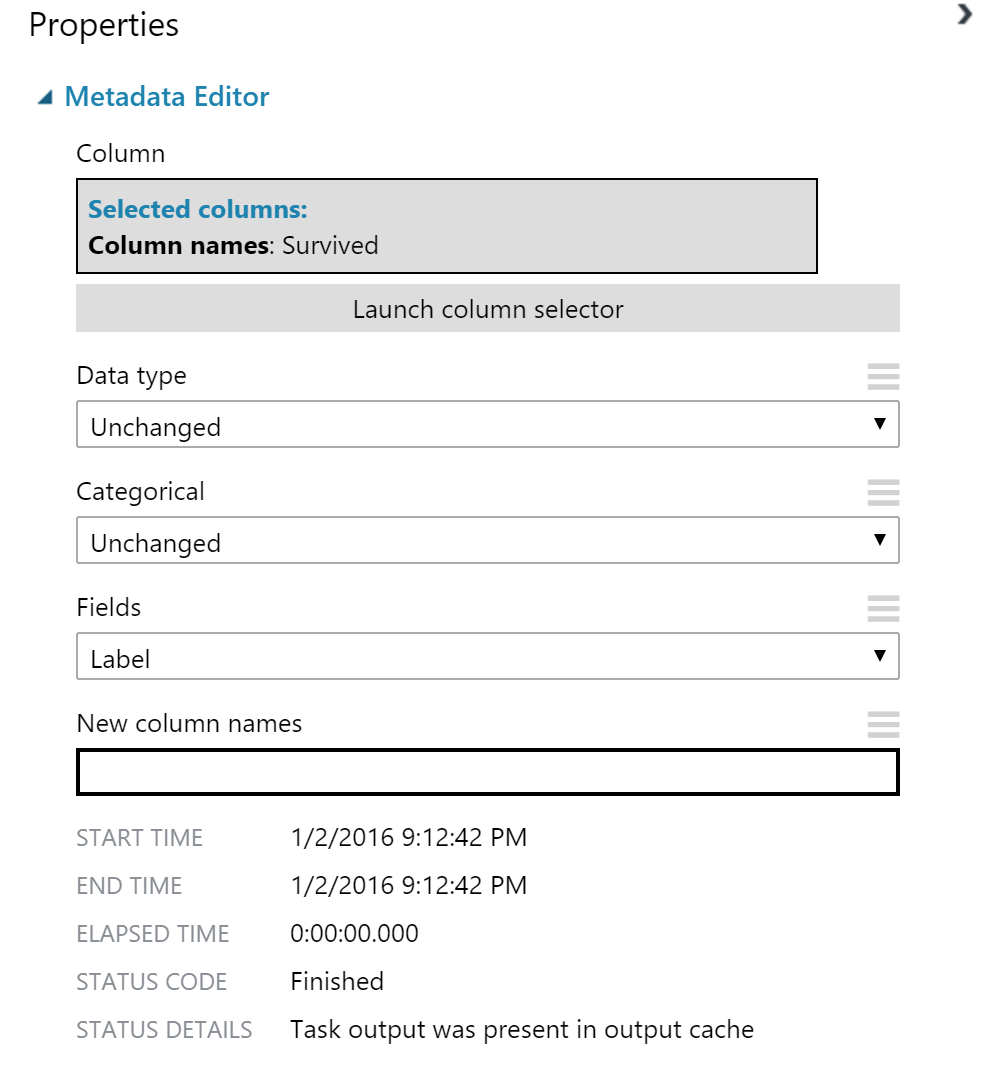
Task: Open the New column names menu icon
Action: coord(883,724)
